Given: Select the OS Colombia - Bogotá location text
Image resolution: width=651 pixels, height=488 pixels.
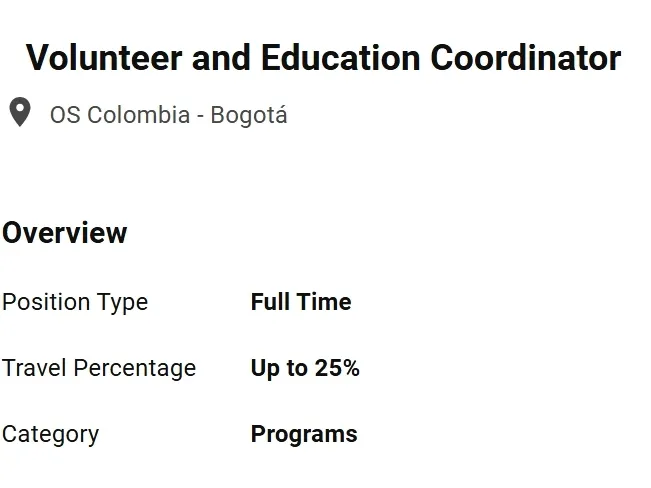Looking at the screenshot, I should (x=169, y=115).
